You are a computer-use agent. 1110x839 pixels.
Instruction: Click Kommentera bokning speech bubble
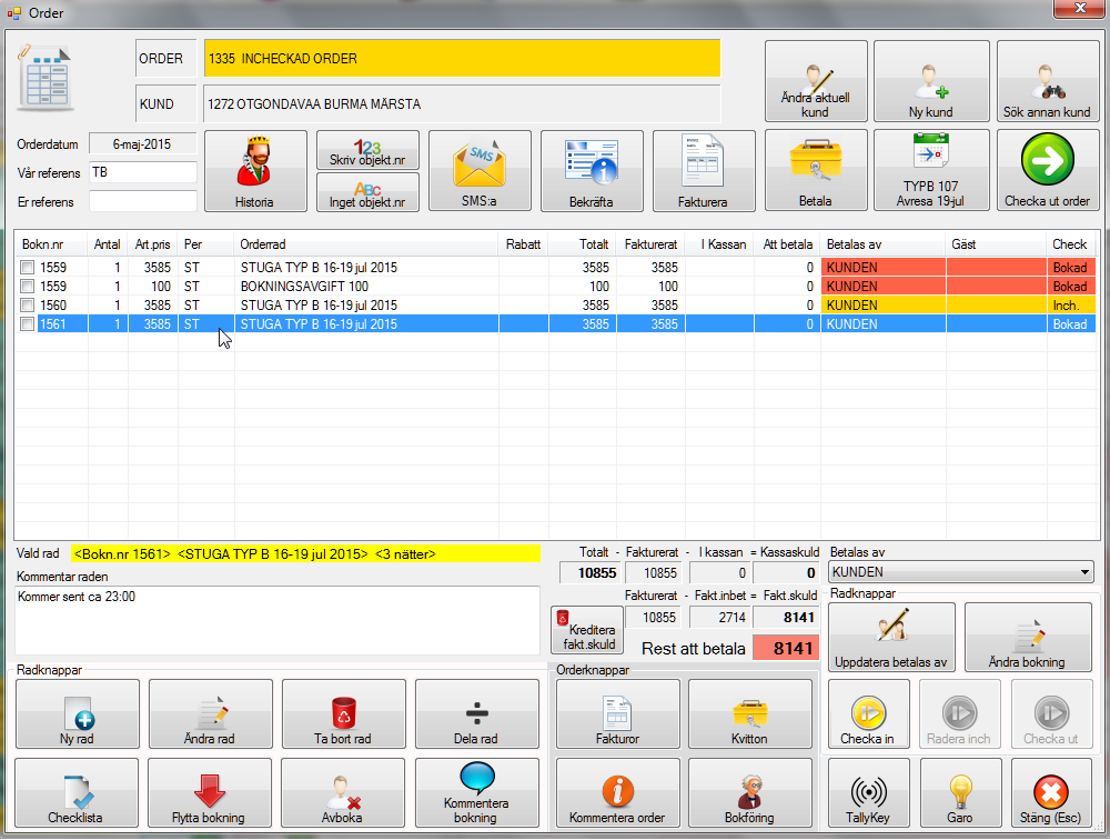click(476, 792)
